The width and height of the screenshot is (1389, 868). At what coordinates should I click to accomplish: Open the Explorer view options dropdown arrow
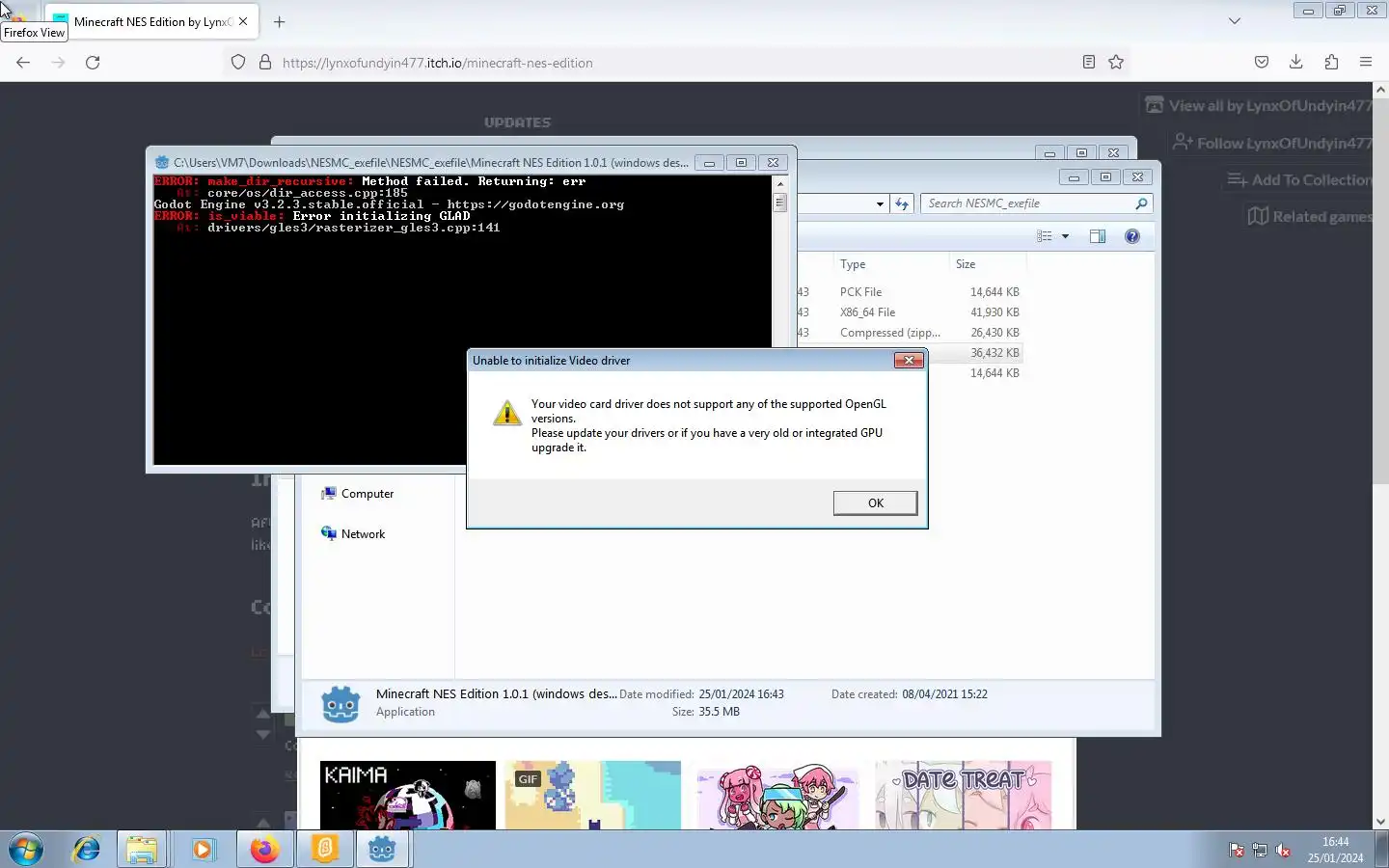click(1065, 236)
